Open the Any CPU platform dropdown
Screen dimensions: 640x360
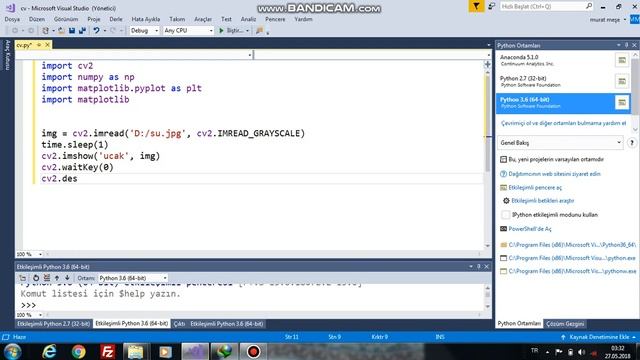coord(188,31)
